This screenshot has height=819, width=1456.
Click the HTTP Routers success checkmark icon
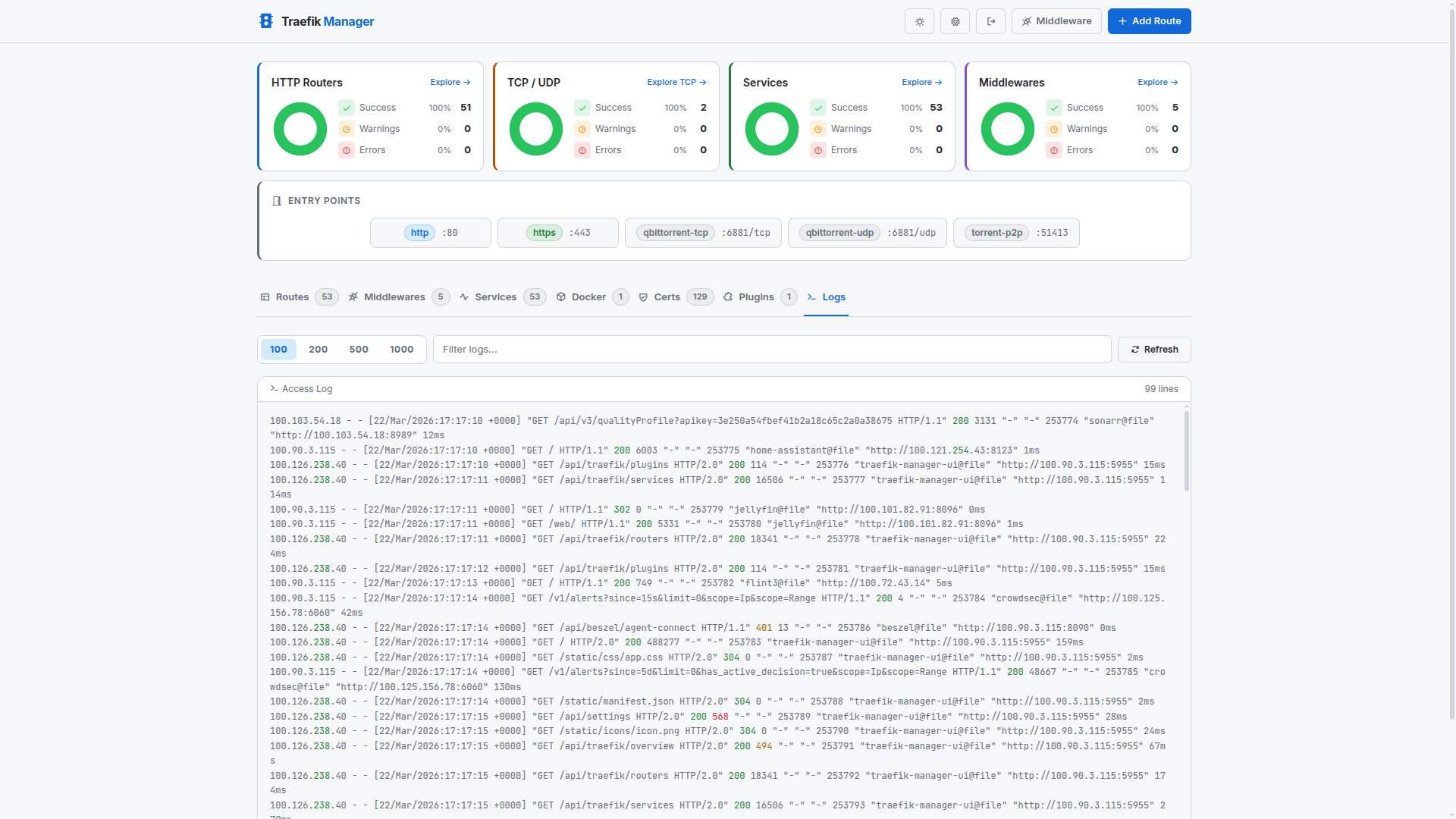pyautogui.click(x=347, y=108)
